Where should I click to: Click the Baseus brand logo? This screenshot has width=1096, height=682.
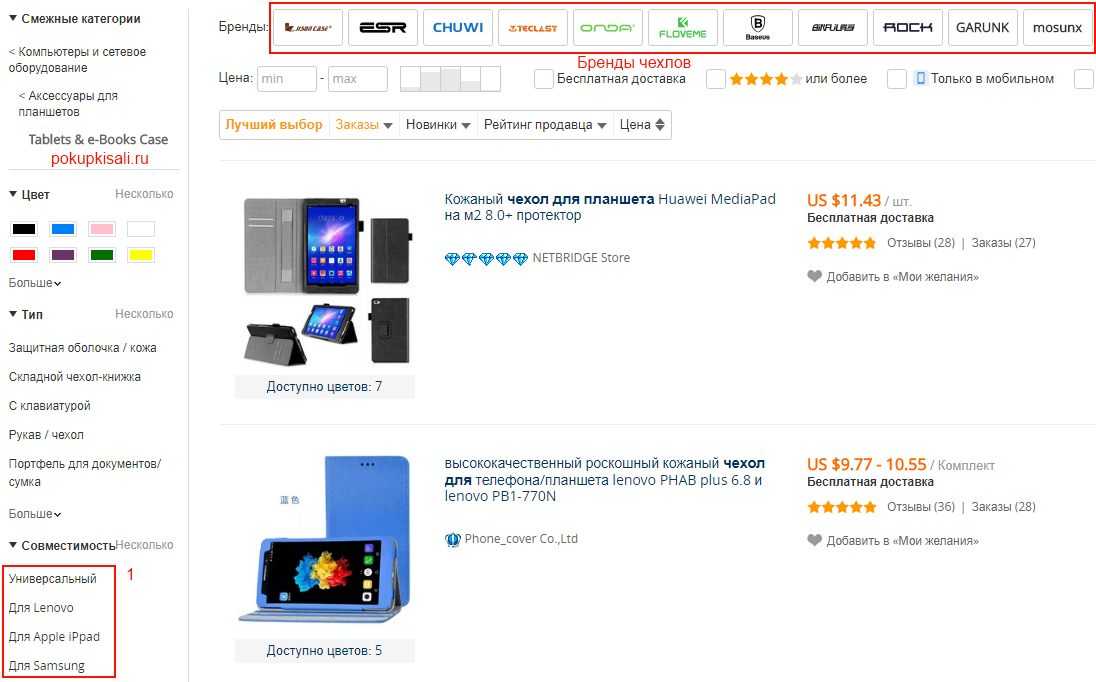coord(758,28)
